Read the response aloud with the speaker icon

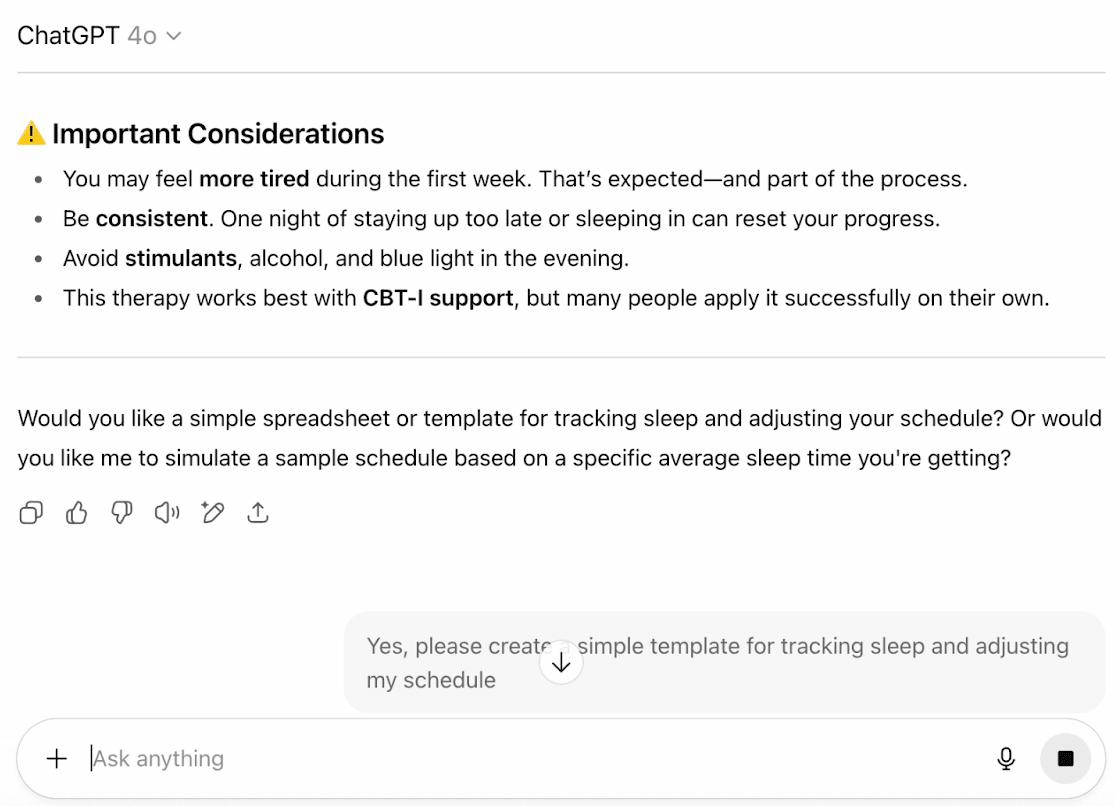166,512
